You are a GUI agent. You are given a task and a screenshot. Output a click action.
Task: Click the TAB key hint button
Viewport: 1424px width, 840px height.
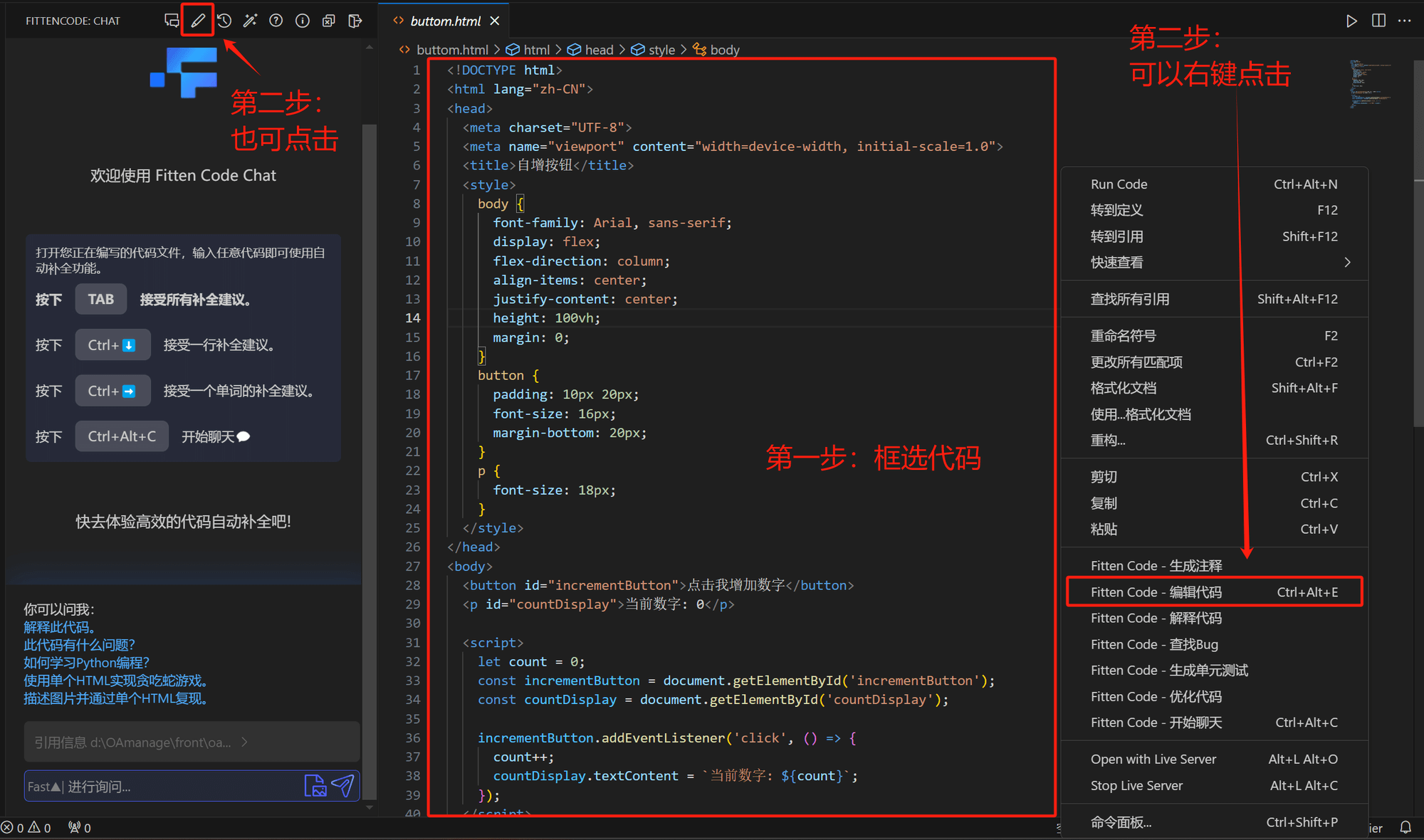(100, 300)
